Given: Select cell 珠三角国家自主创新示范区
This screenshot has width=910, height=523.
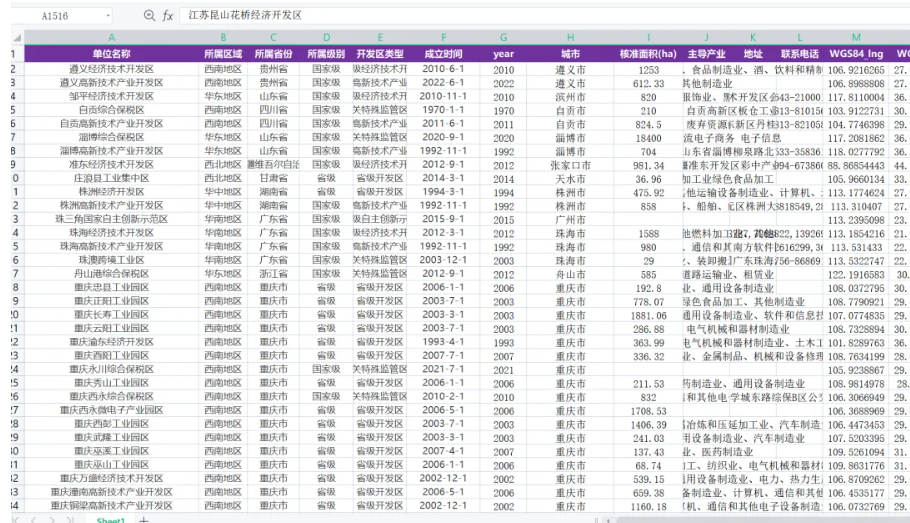Looking at the screenshot, I should [x=111, y=219].
